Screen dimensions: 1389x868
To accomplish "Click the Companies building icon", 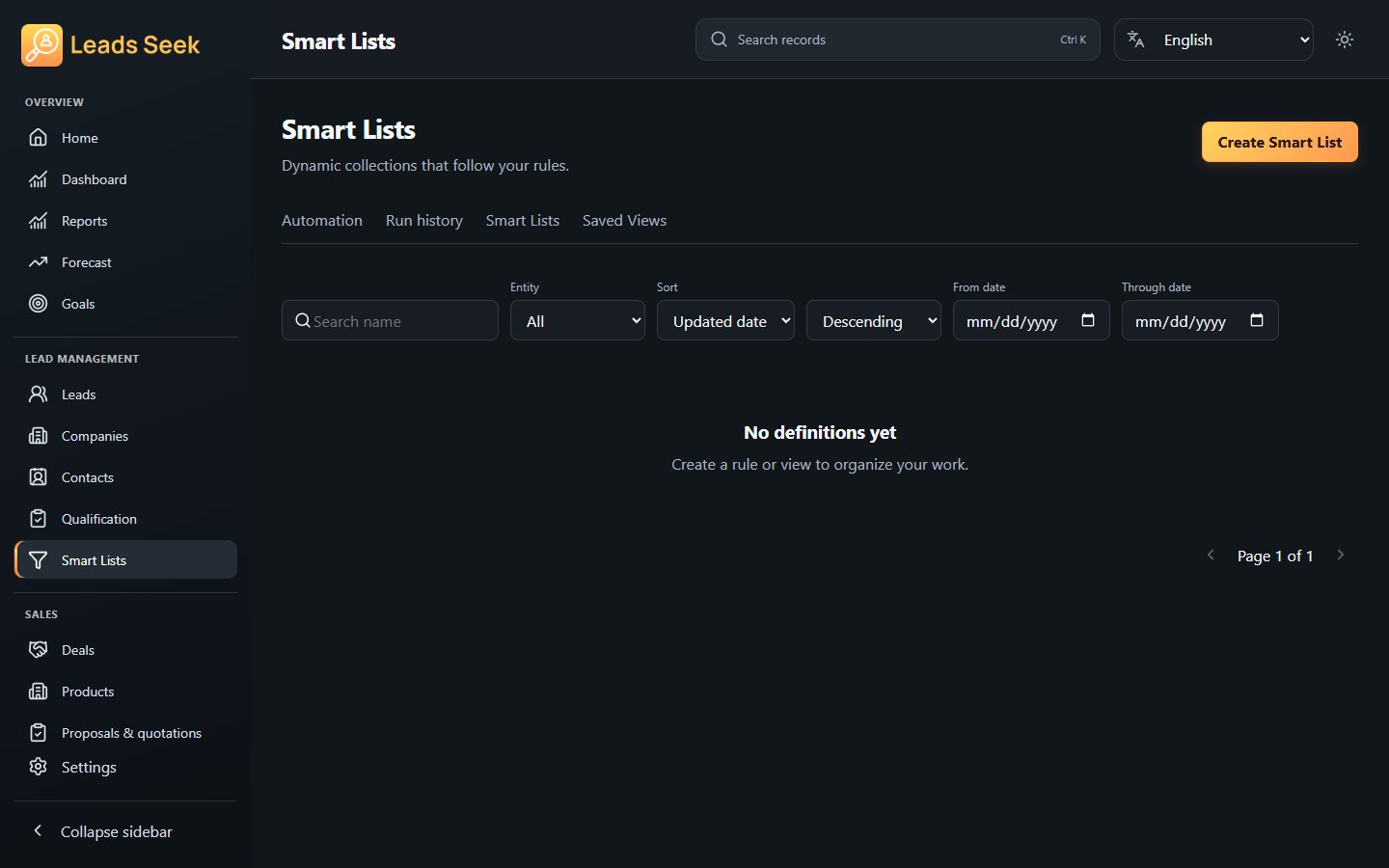I will tap(38, 436).
